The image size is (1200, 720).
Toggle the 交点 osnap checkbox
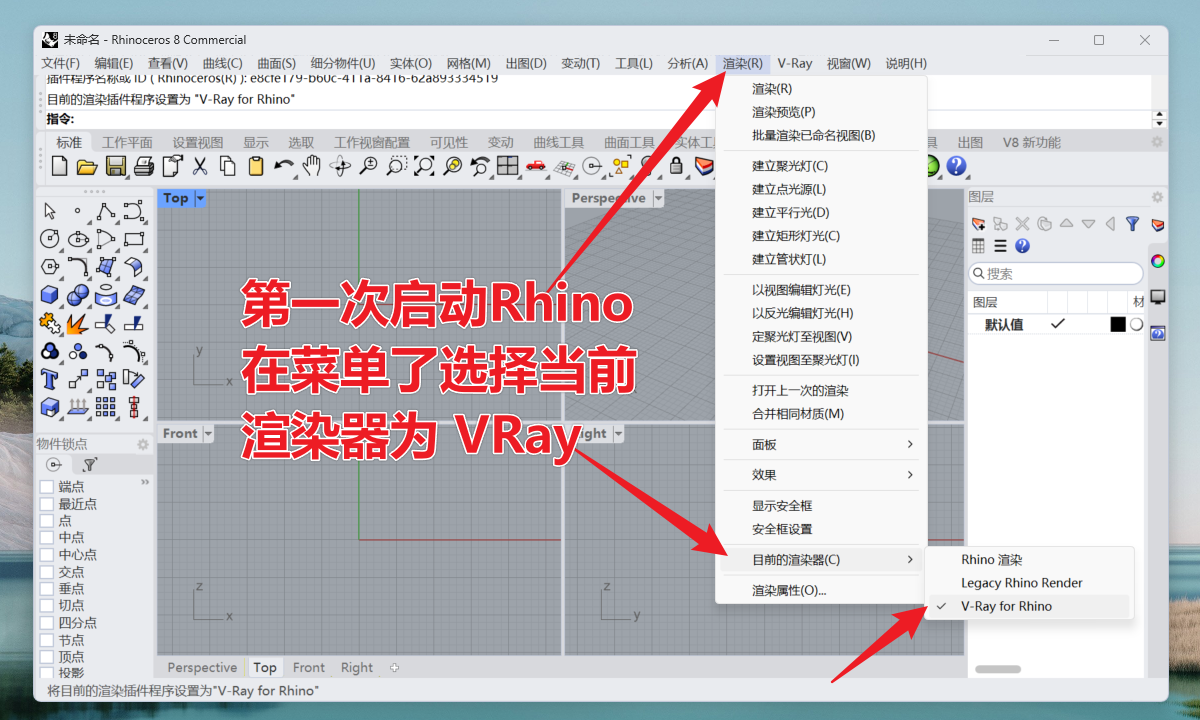click(47, 572)
